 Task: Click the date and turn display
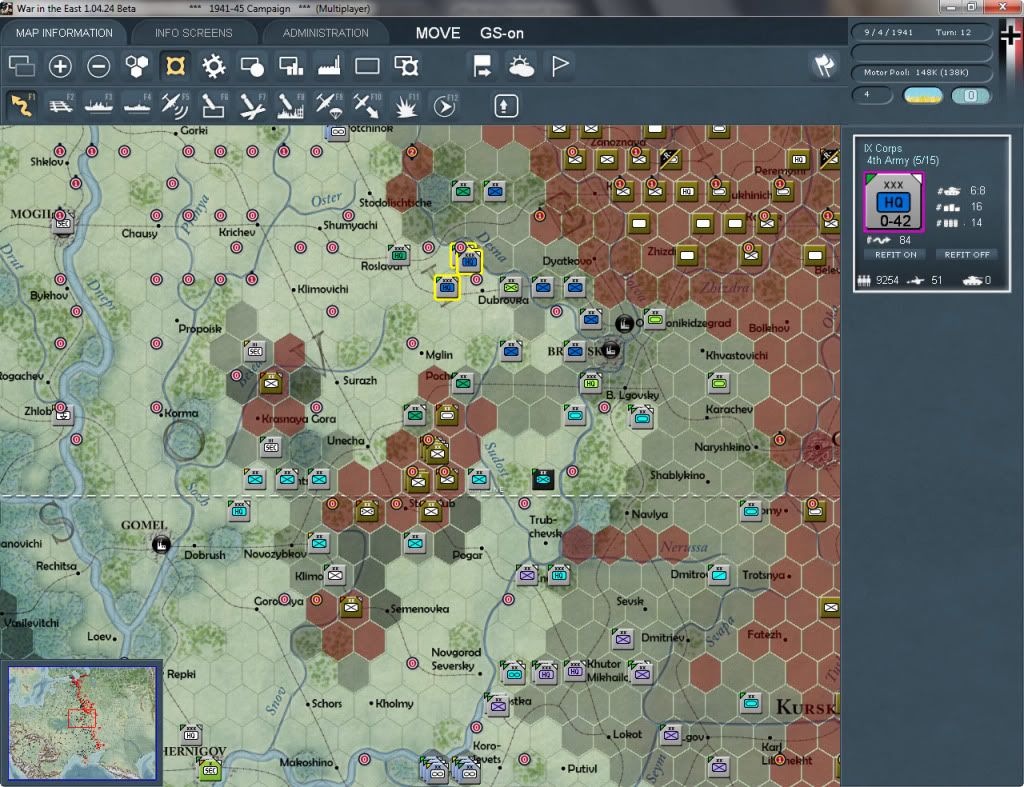click(921, 32)
